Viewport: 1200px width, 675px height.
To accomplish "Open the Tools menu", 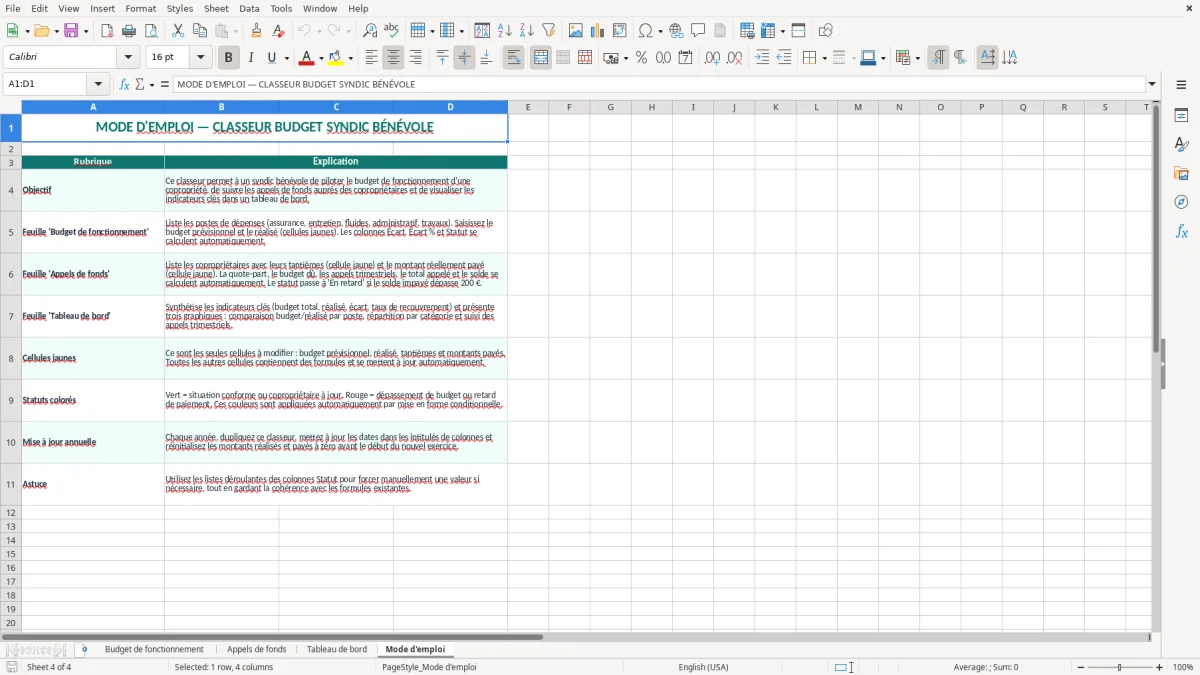I will (x=281, y=8).
